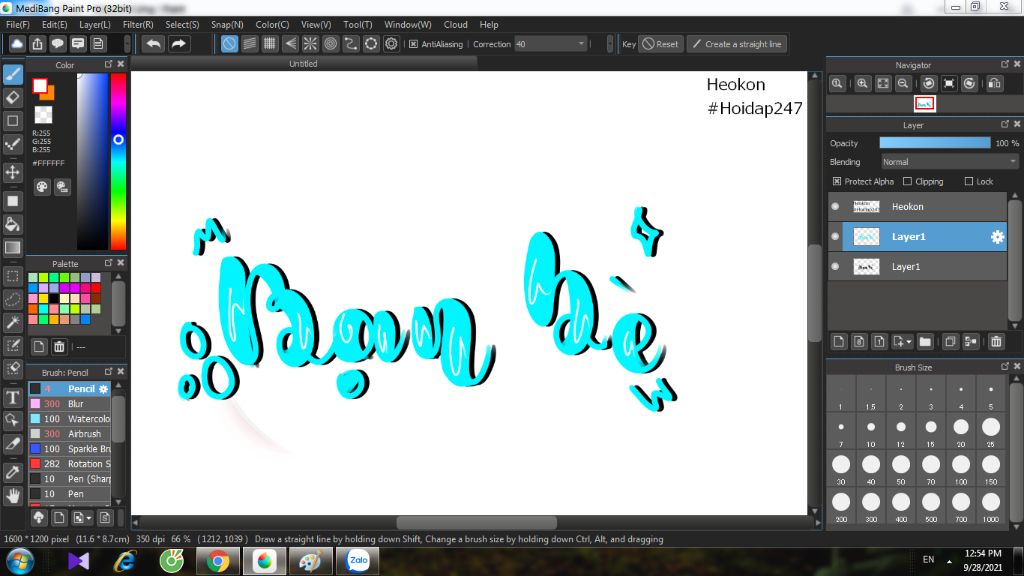Viewport: 1024px width, 576px height.
Task: Select the Magic Wand tool
Action: 12,322
